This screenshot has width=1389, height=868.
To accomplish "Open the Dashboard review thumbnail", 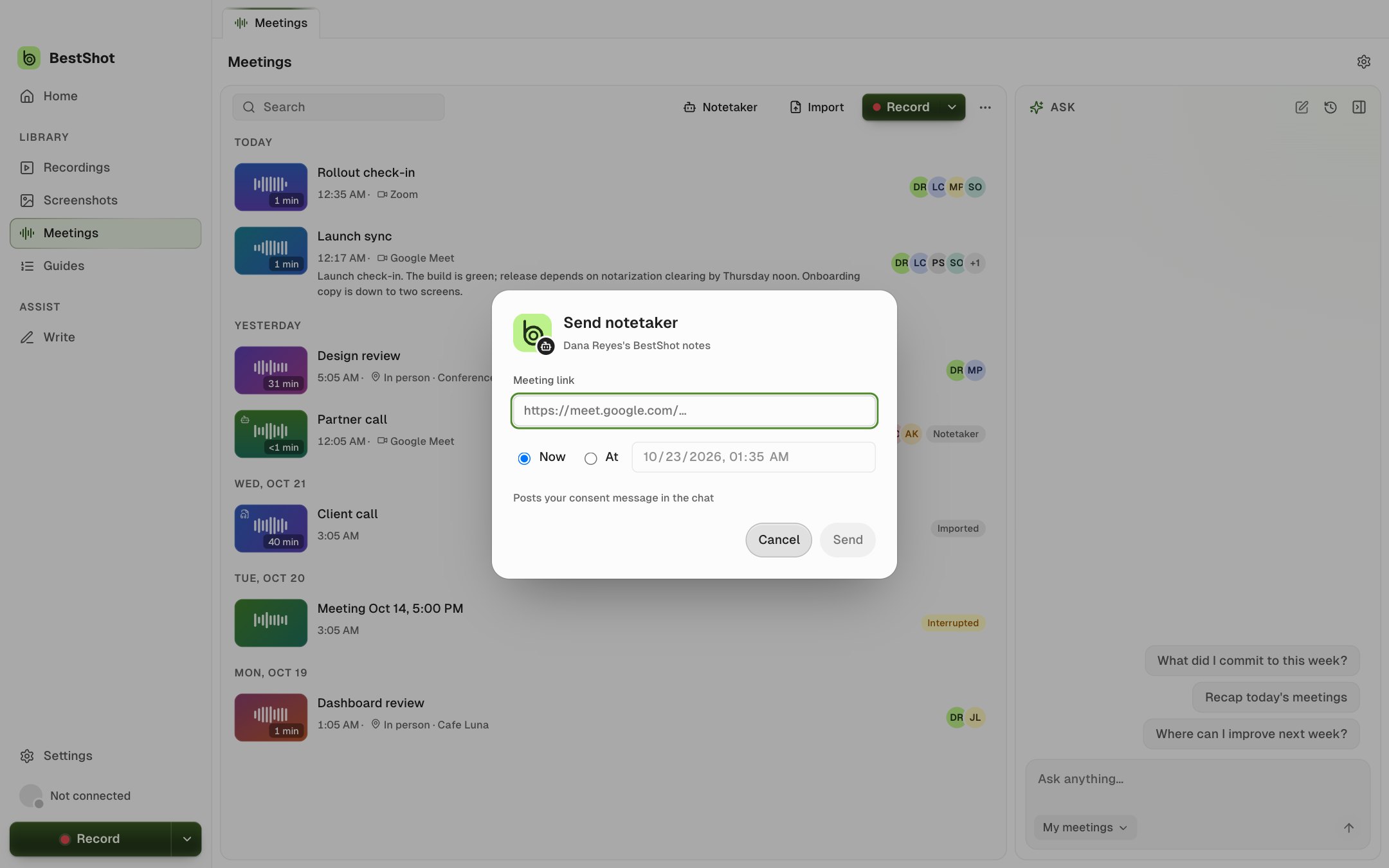I will coord(271,717).
